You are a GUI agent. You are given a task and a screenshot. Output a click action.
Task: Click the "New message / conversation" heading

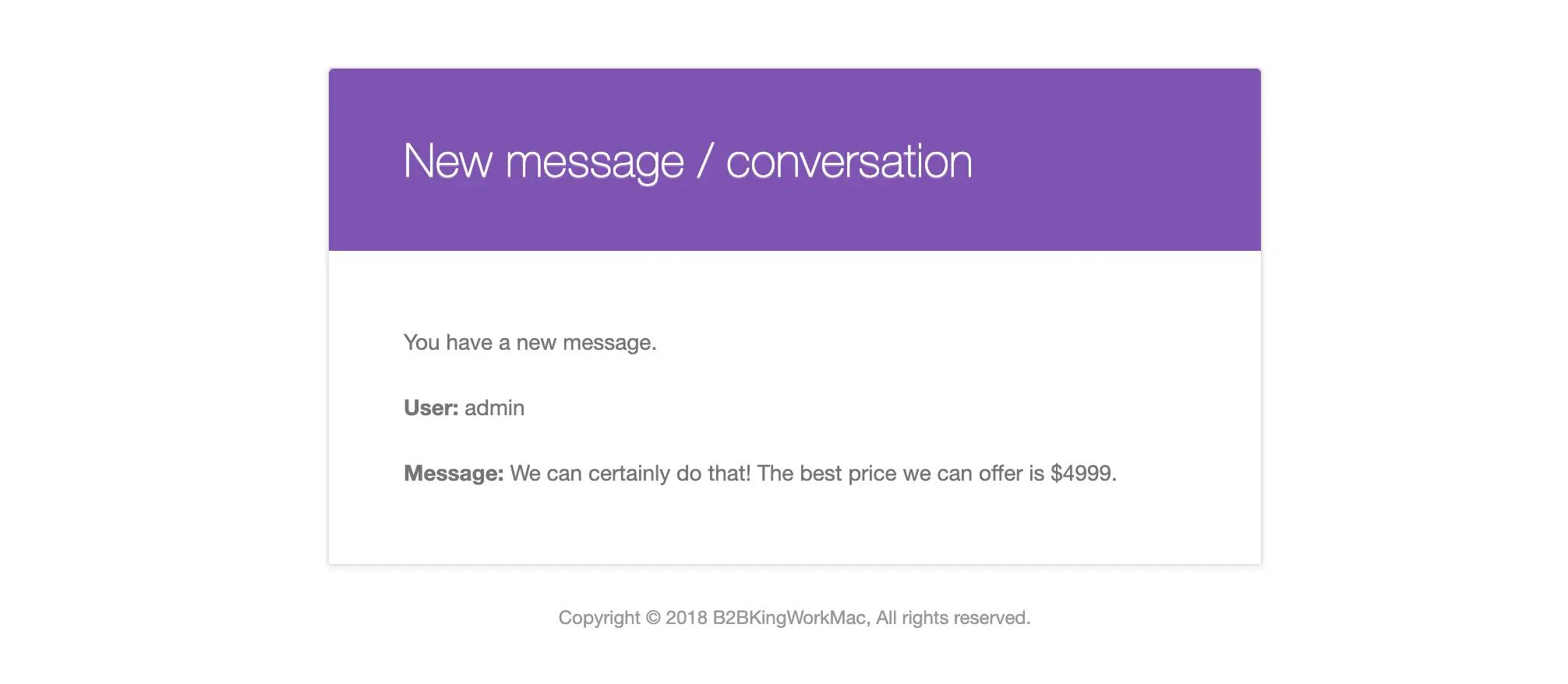tap(687, 162)
